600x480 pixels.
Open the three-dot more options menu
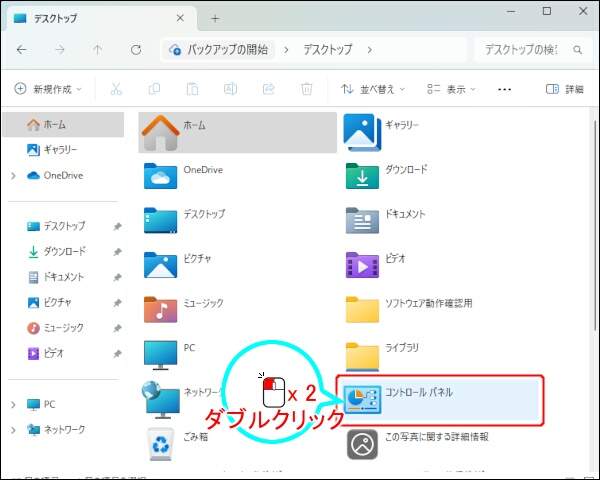click(504, 89)
